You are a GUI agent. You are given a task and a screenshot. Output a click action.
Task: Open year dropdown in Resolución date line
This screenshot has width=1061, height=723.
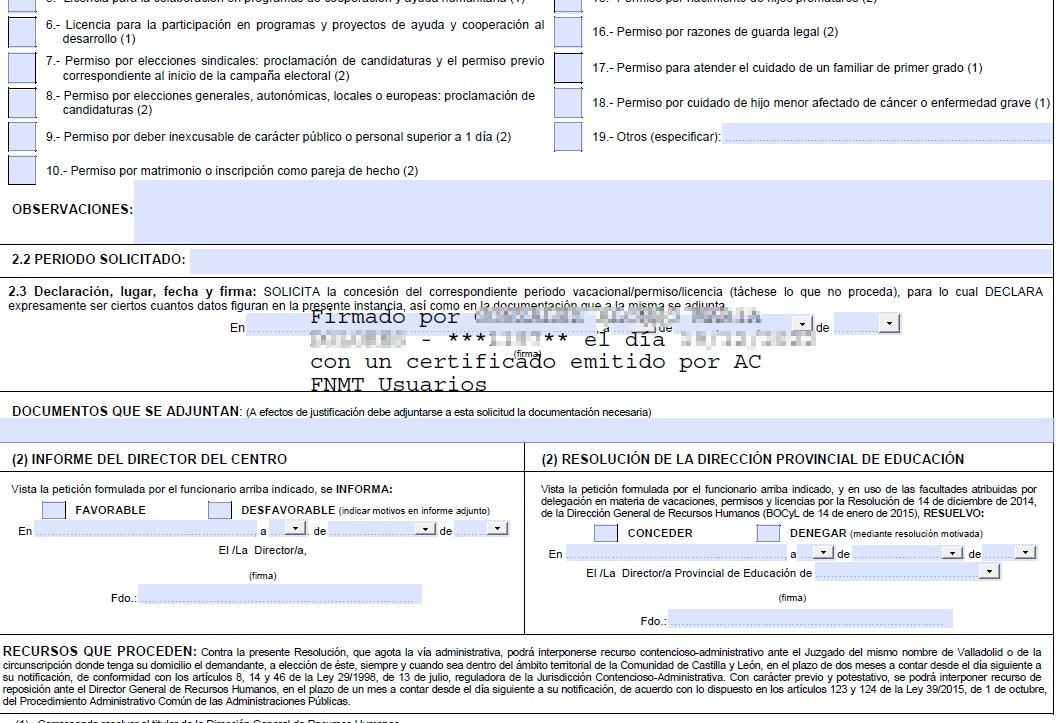click(x=1026, y=552)
